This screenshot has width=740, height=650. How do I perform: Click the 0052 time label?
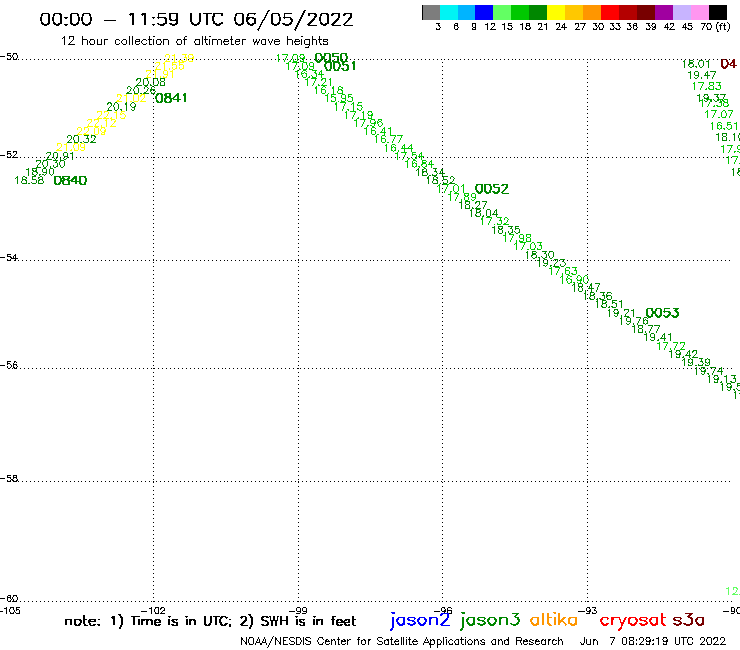pyautogui.click(x=492, y=189)
